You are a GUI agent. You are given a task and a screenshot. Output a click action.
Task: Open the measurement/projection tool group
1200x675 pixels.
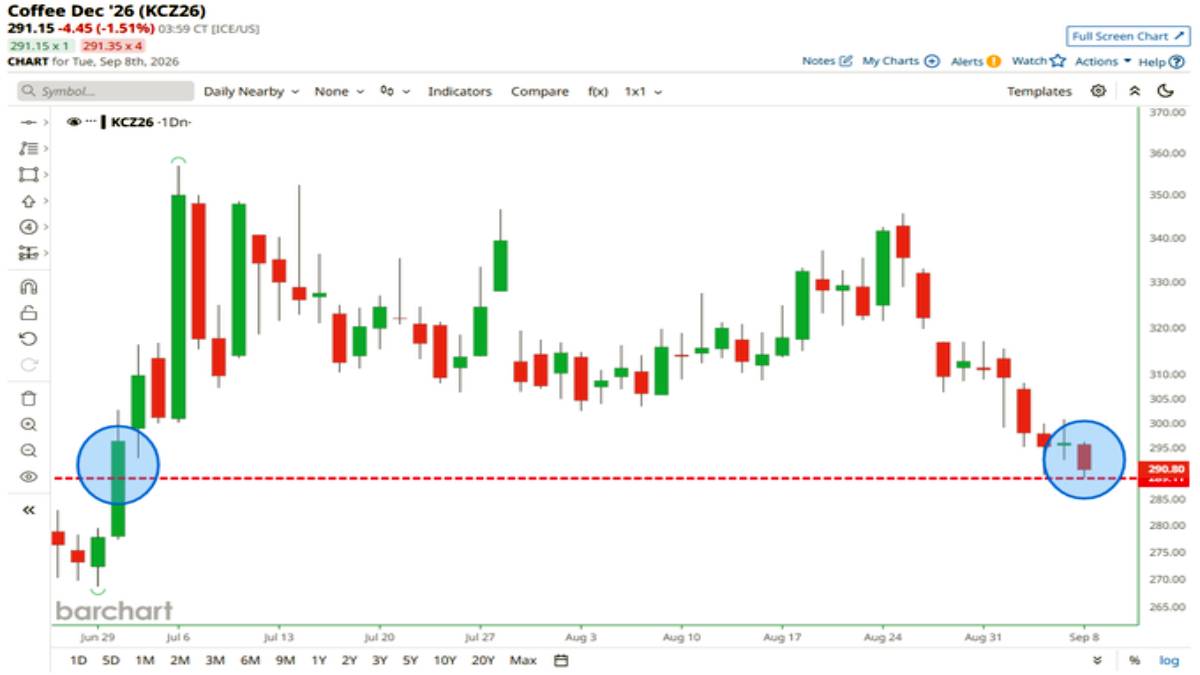[x=28, y=253]
